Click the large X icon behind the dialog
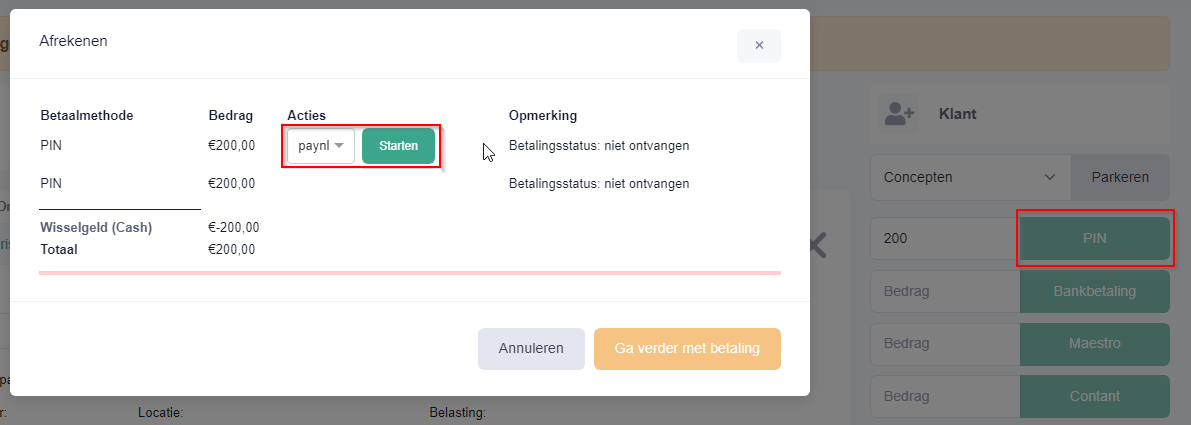The image size is (1191, 425). 817,246
